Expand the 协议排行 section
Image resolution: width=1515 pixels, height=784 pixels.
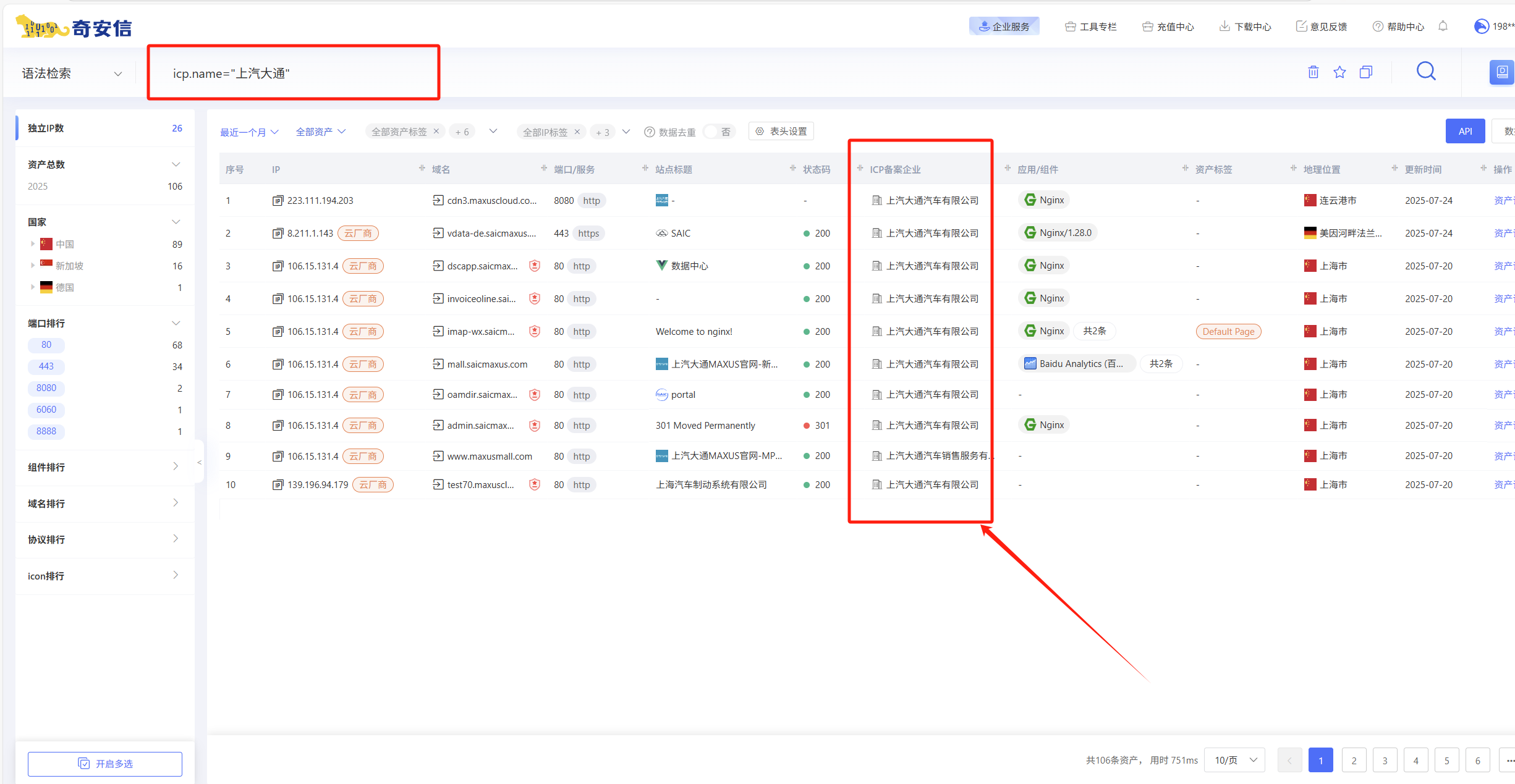coord(176,539)
